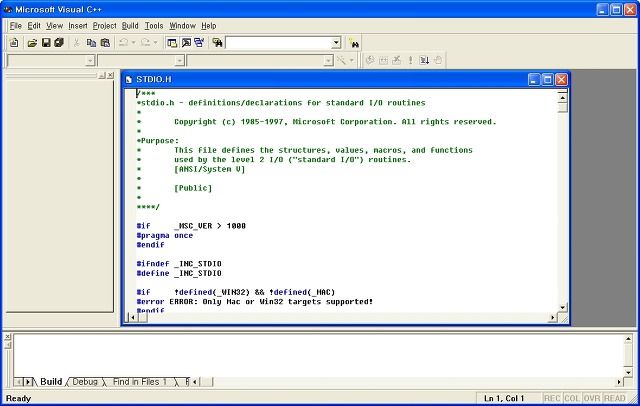Screen dimensions: 640x406
Task: Open the Tools menu
Action: point(154,26)
